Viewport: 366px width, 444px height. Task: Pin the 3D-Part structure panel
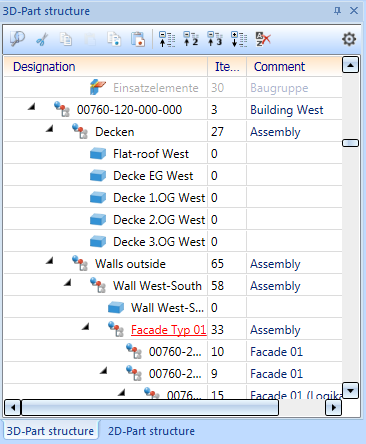(337, 11)
